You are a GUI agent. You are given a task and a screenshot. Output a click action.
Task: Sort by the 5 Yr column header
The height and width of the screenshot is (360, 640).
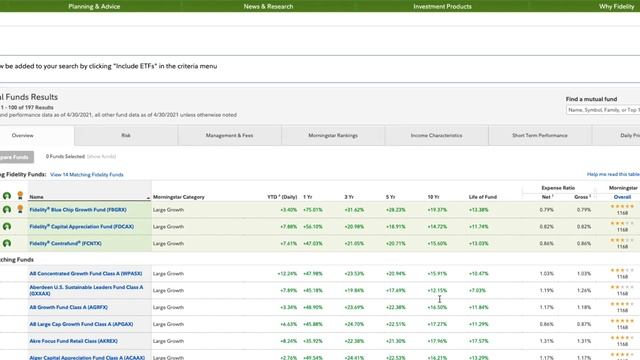click(x=390, y=197)
